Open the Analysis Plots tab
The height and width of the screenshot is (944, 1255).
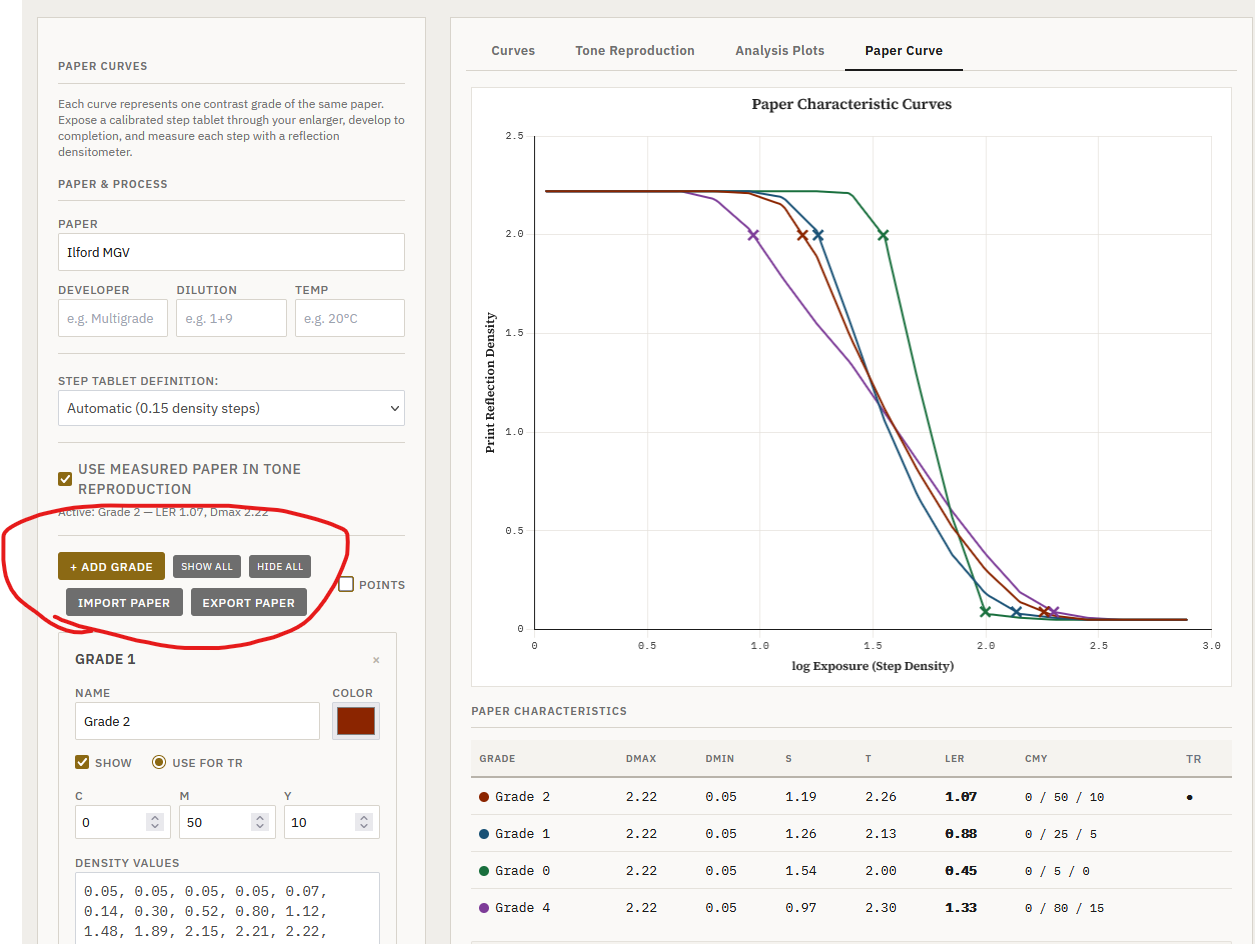click(779, 51)
